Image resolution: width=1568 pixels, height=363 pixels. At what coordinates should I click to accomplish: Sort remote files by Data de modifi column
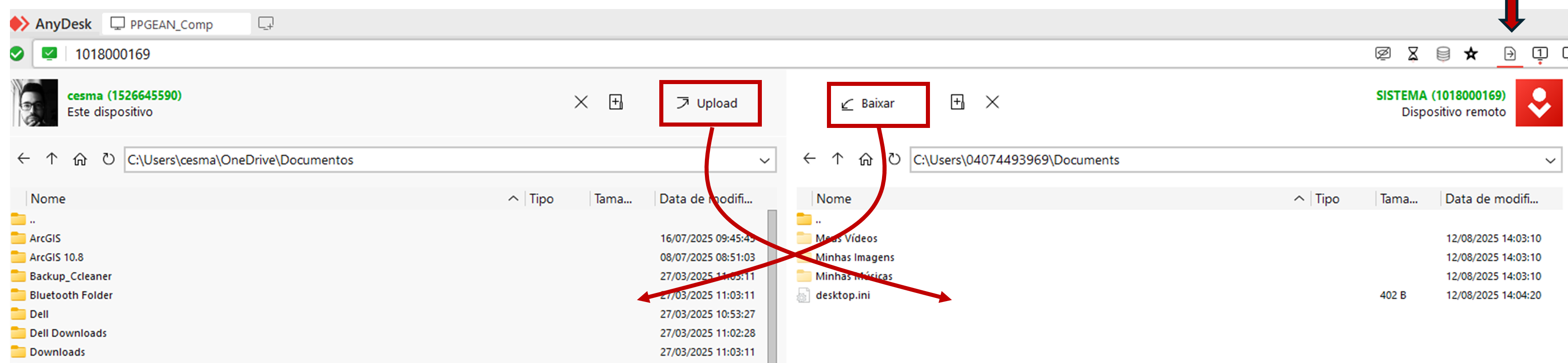click(x=1491, y=198)
